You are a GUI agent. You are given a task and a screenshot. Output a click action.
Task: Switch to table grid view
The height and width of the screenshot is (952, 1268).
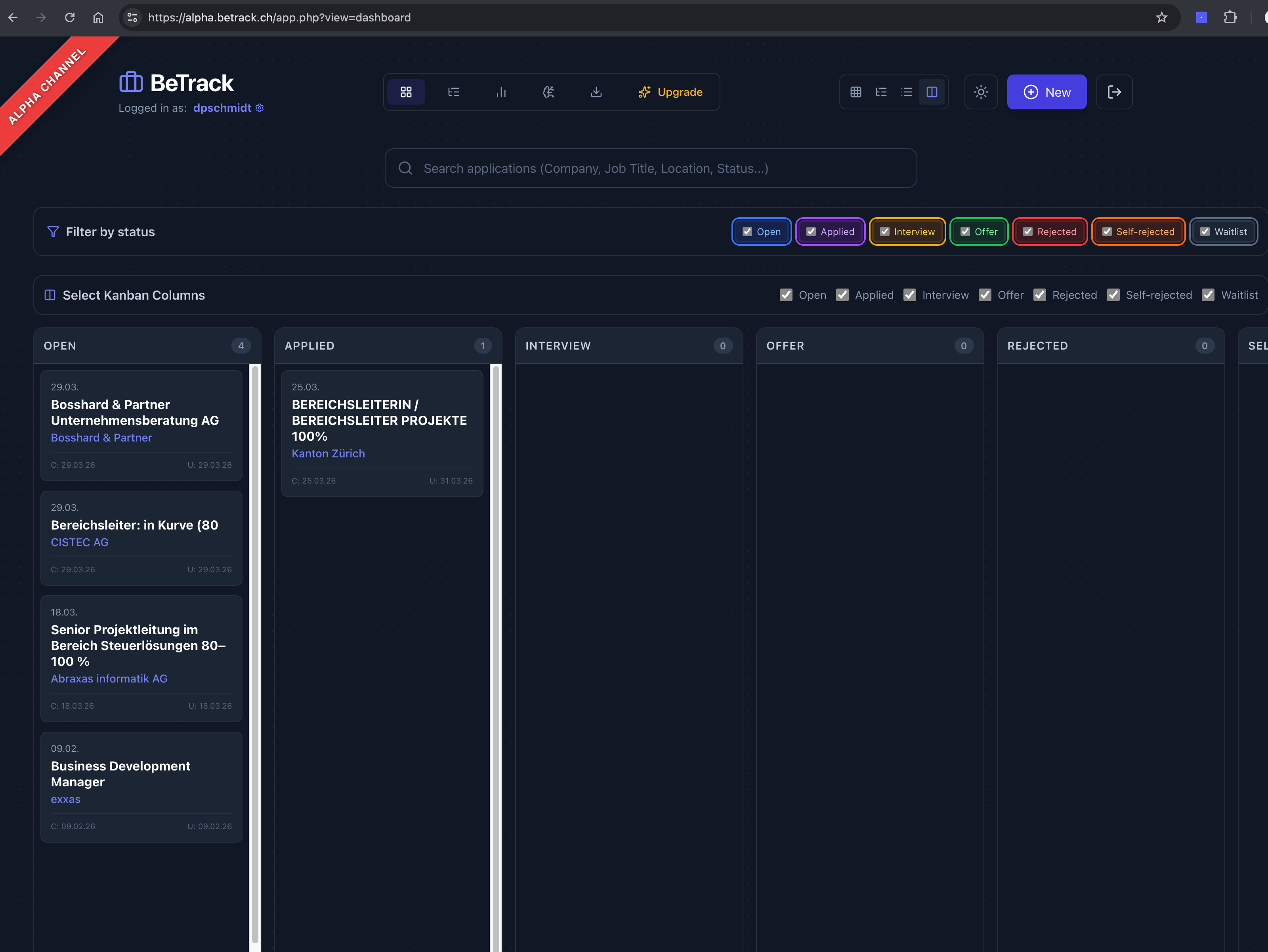855,92
